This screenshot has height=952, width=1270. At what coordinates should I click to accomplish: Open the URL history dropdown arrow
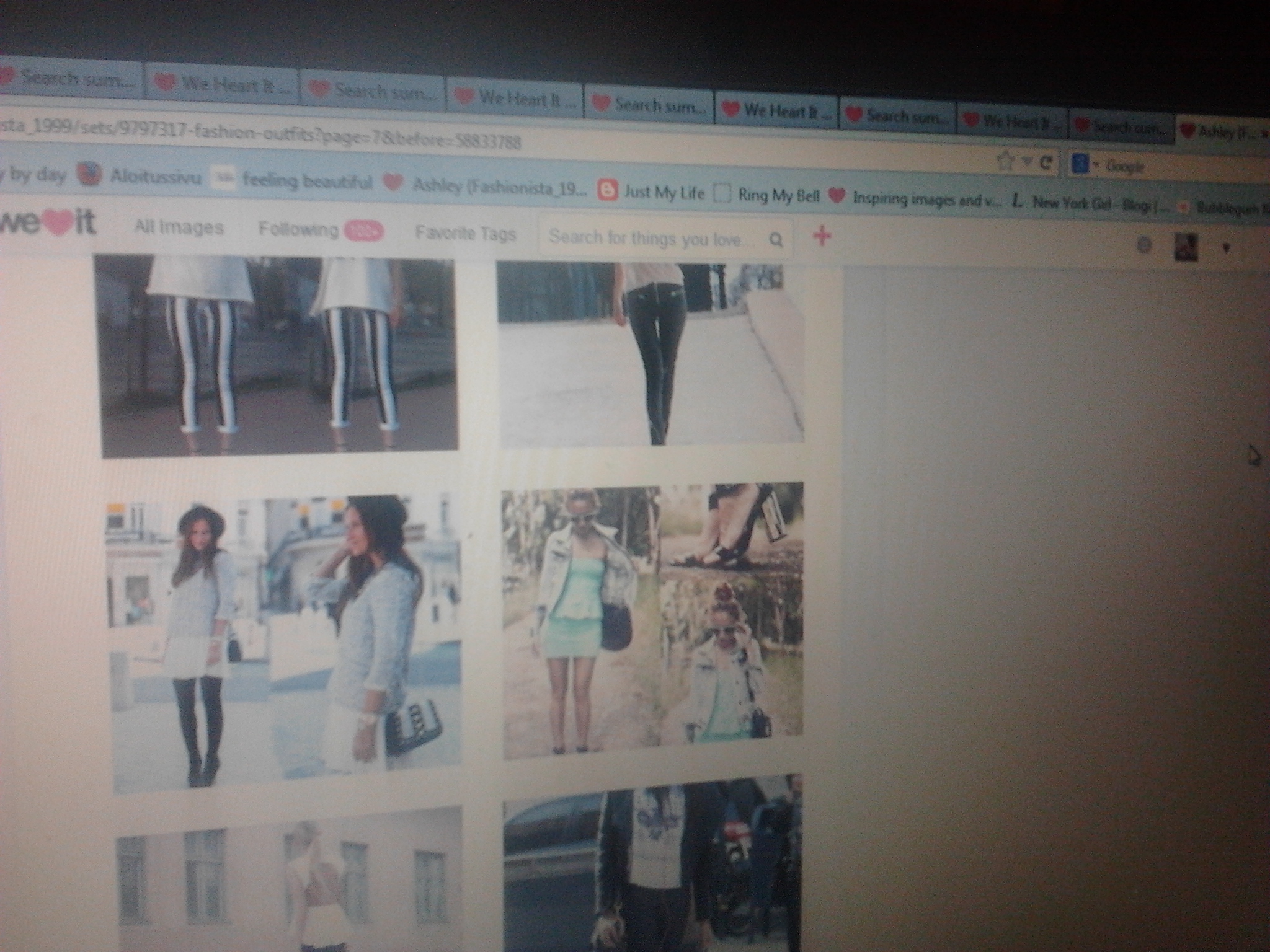[1027, 162]
